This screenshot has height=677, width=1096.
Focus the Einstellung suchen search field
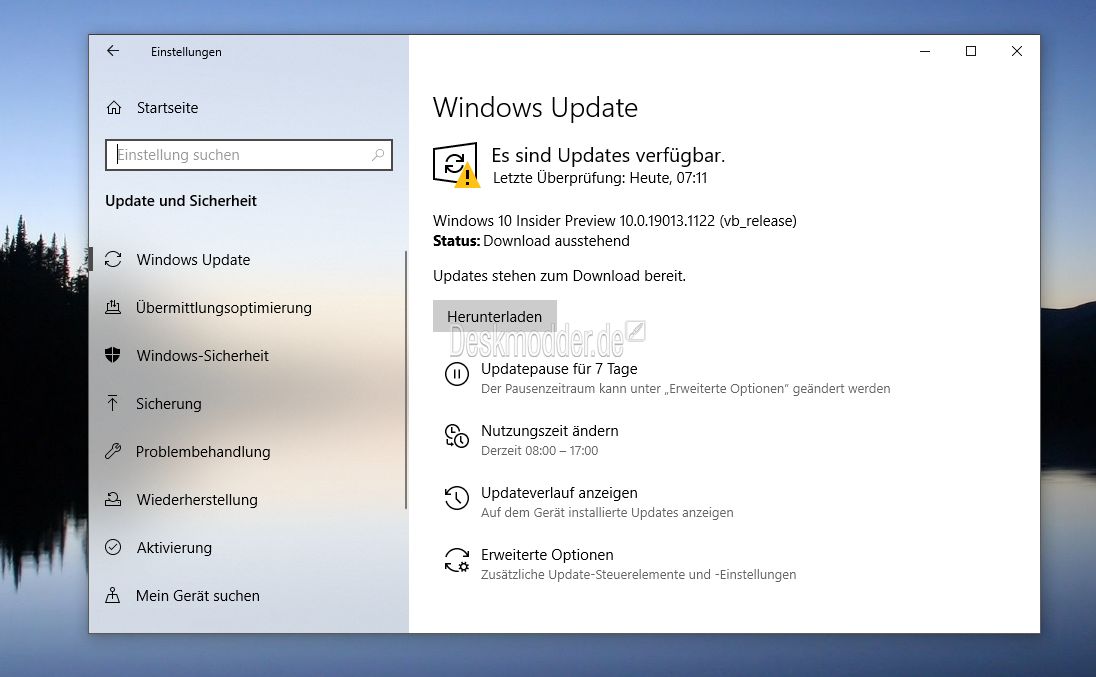point(248,154)
